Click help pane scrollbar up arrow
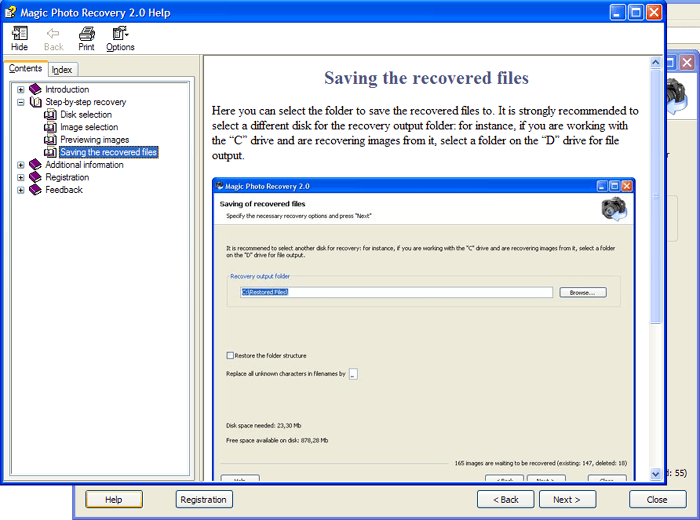Image resolution: width=700 pixels, height=520 pixels. pyautogui.click(x=655, y=62)
